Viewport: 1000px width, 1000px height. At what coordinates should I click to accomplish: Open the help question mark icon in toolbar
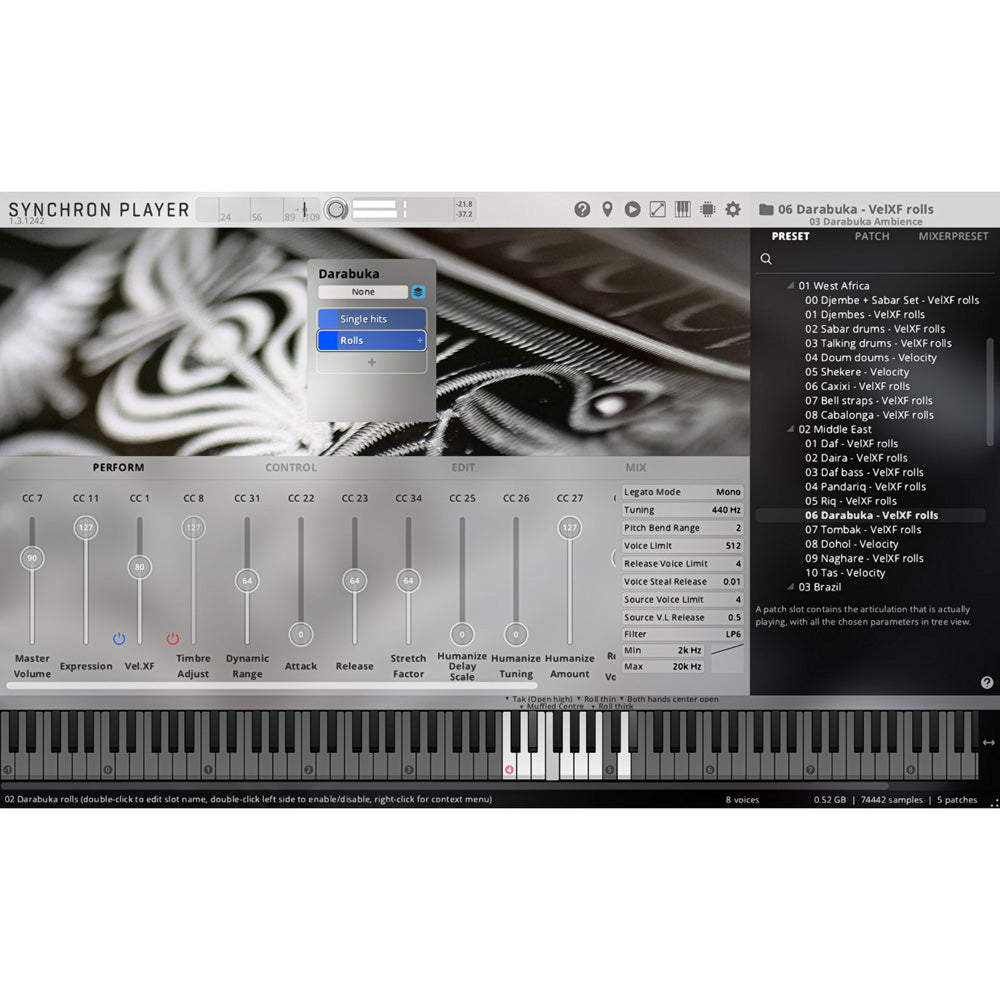click(582, 209)
